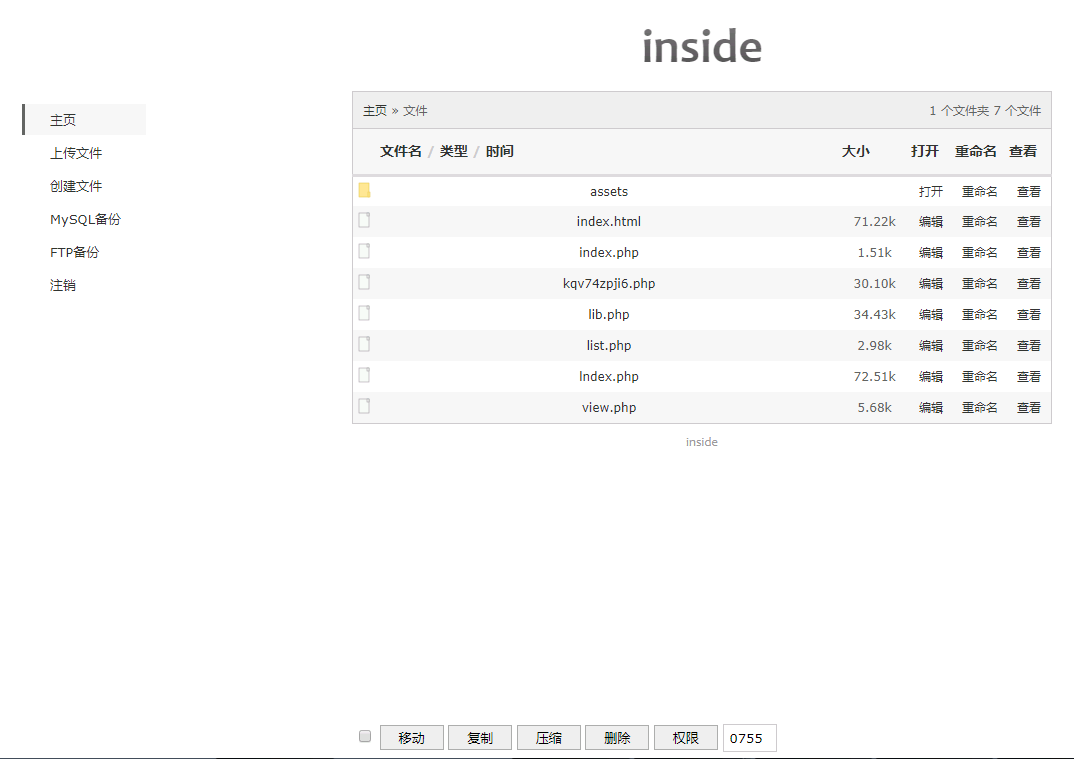Click the assets folder icon

365,190
